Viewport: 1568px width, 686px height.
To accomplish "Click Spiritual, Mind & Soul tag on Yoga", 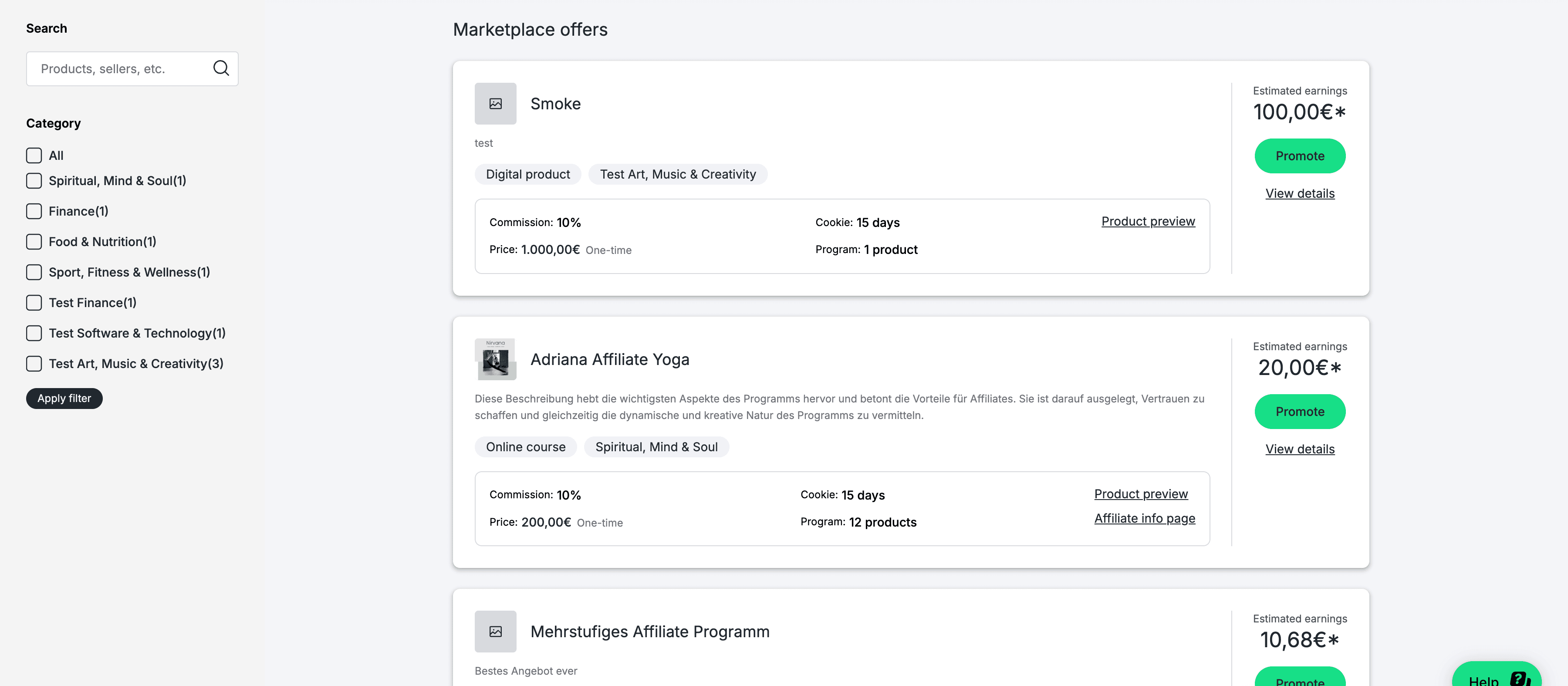I will 656,447.
